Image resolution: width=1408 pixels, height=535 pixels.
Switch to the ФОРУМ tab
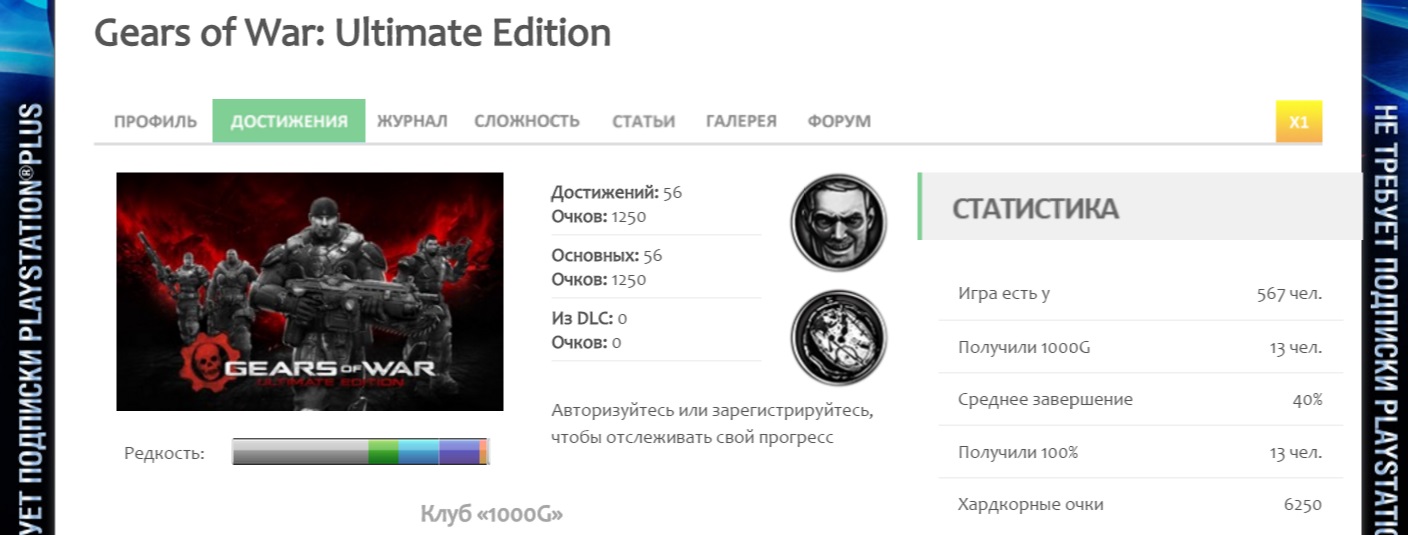pyautogui.click(x=839, y=121)
